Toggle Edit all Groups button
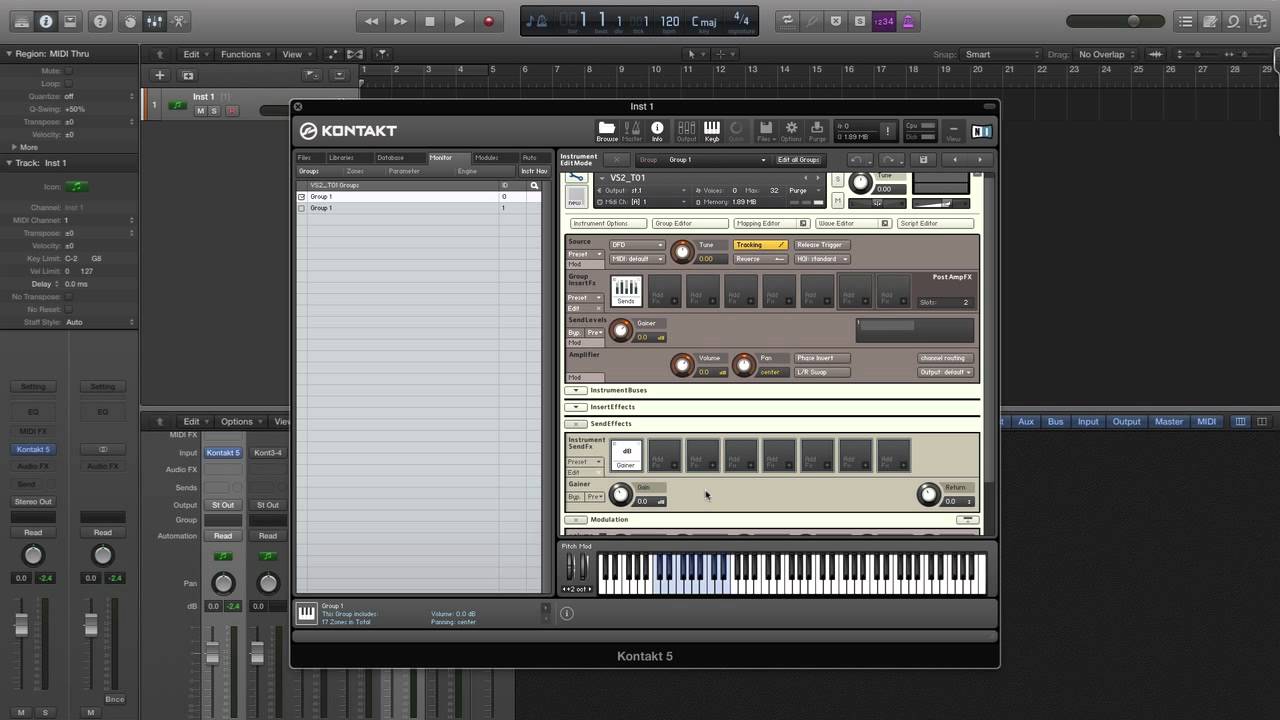 799,160
